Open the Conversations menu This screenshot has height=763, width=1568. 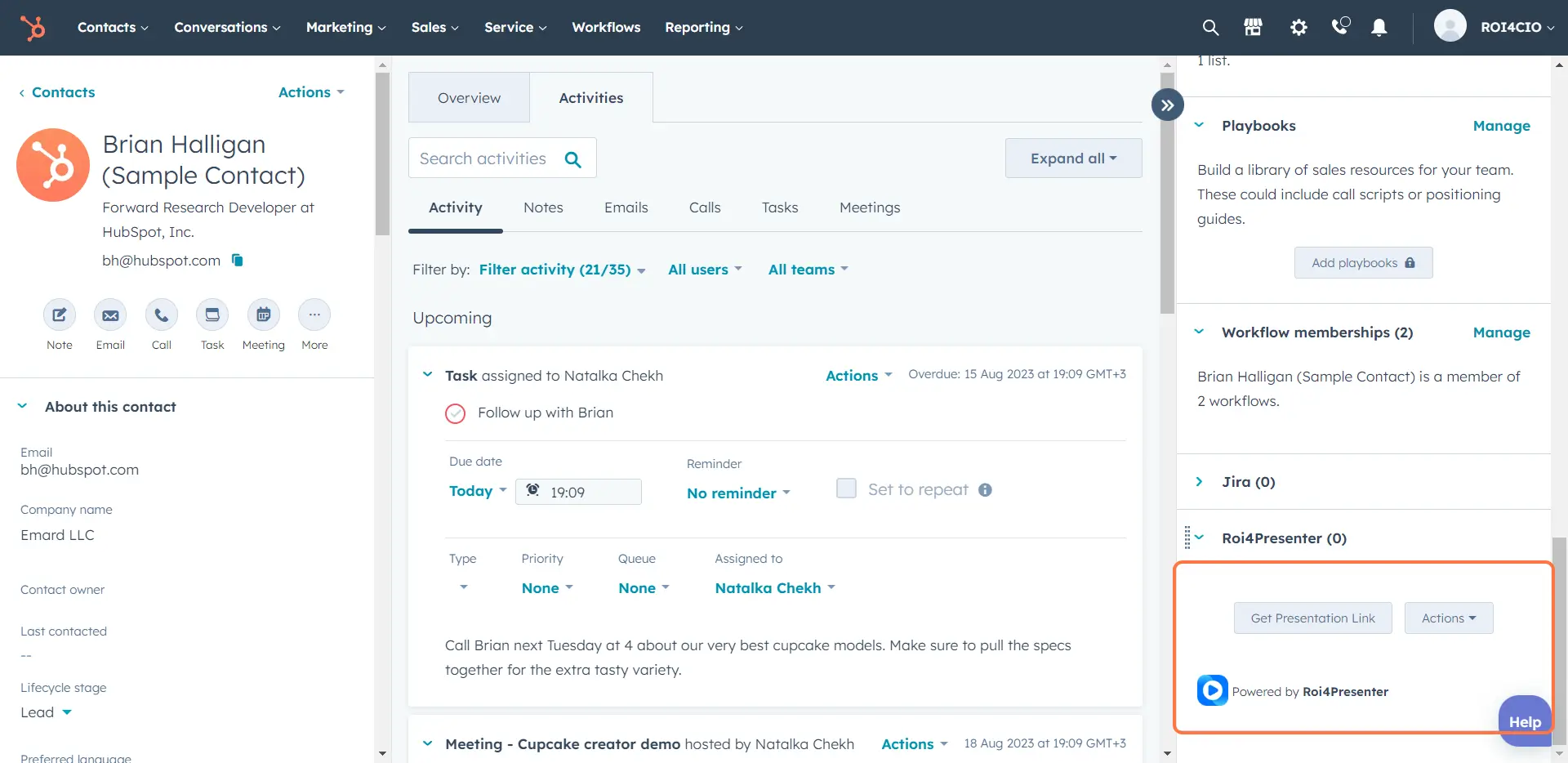[221, 27]
